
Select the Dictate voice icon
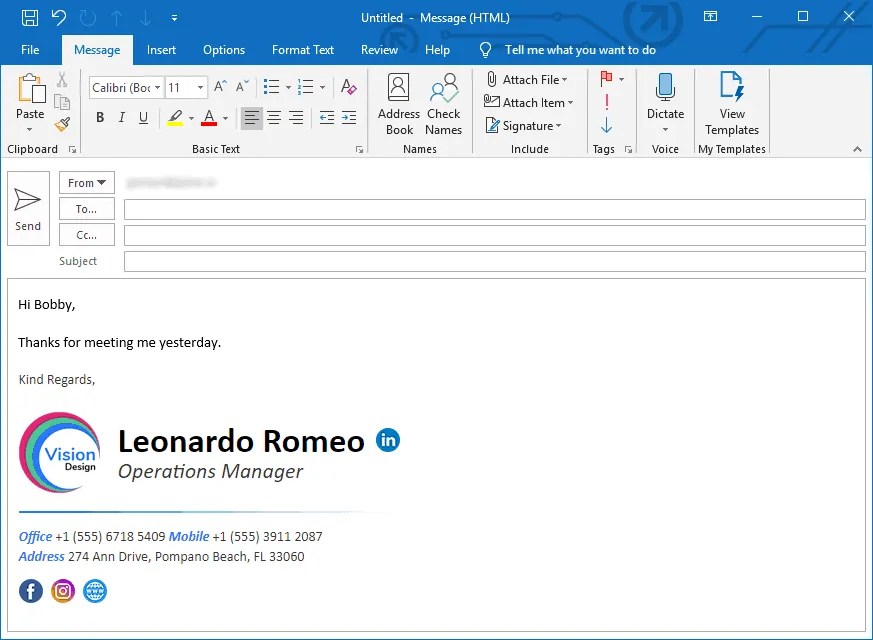pyautogui.click(x=664, y=103)
